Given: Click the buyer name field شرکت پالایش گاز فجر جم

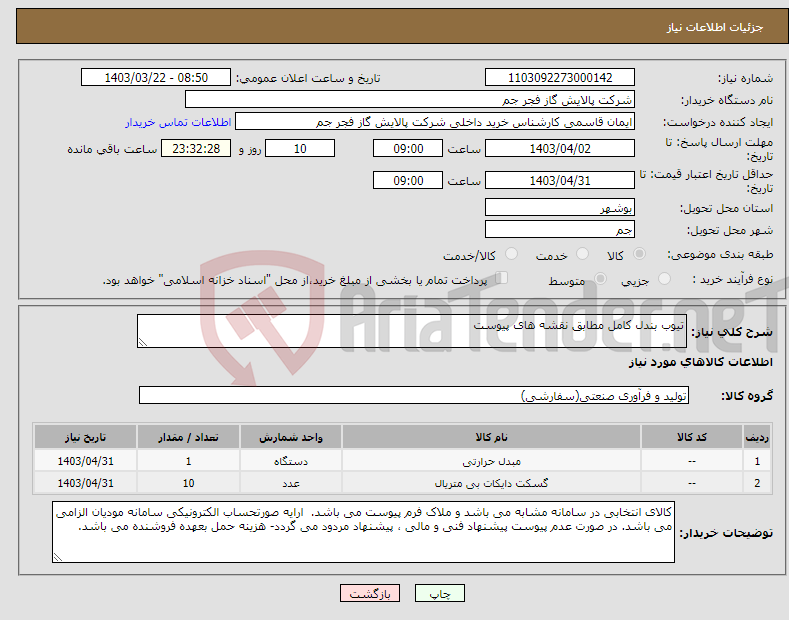Looking at the screenshot, I should click(x=410, y=100).
